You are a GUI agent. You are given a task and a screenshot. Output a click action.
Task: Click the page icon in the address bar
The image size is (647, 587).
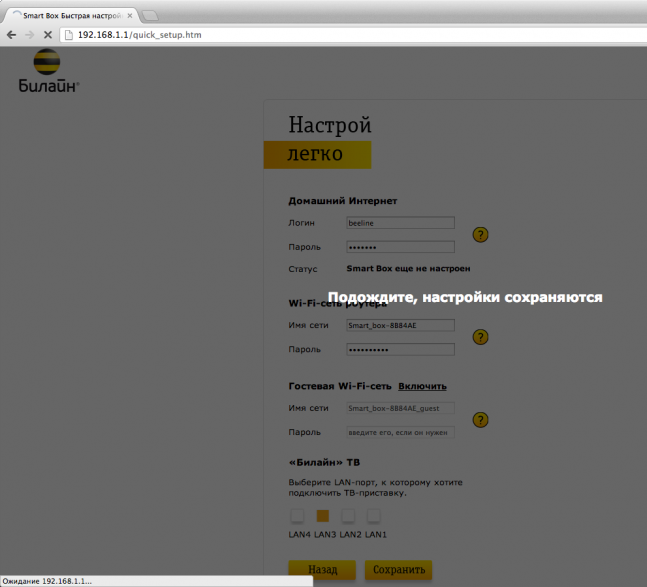click(69, 35)
